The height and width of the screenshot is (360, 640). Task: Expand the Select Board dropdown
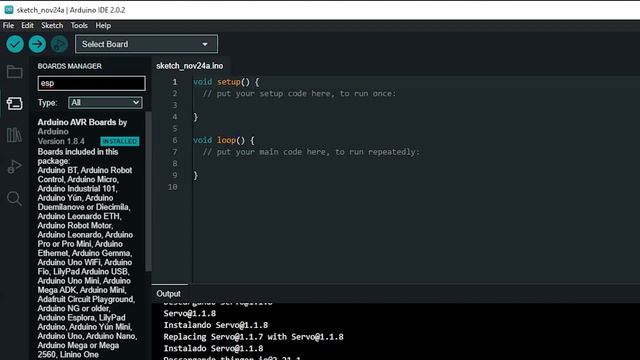pyautogui.click(x=146, y=44)
